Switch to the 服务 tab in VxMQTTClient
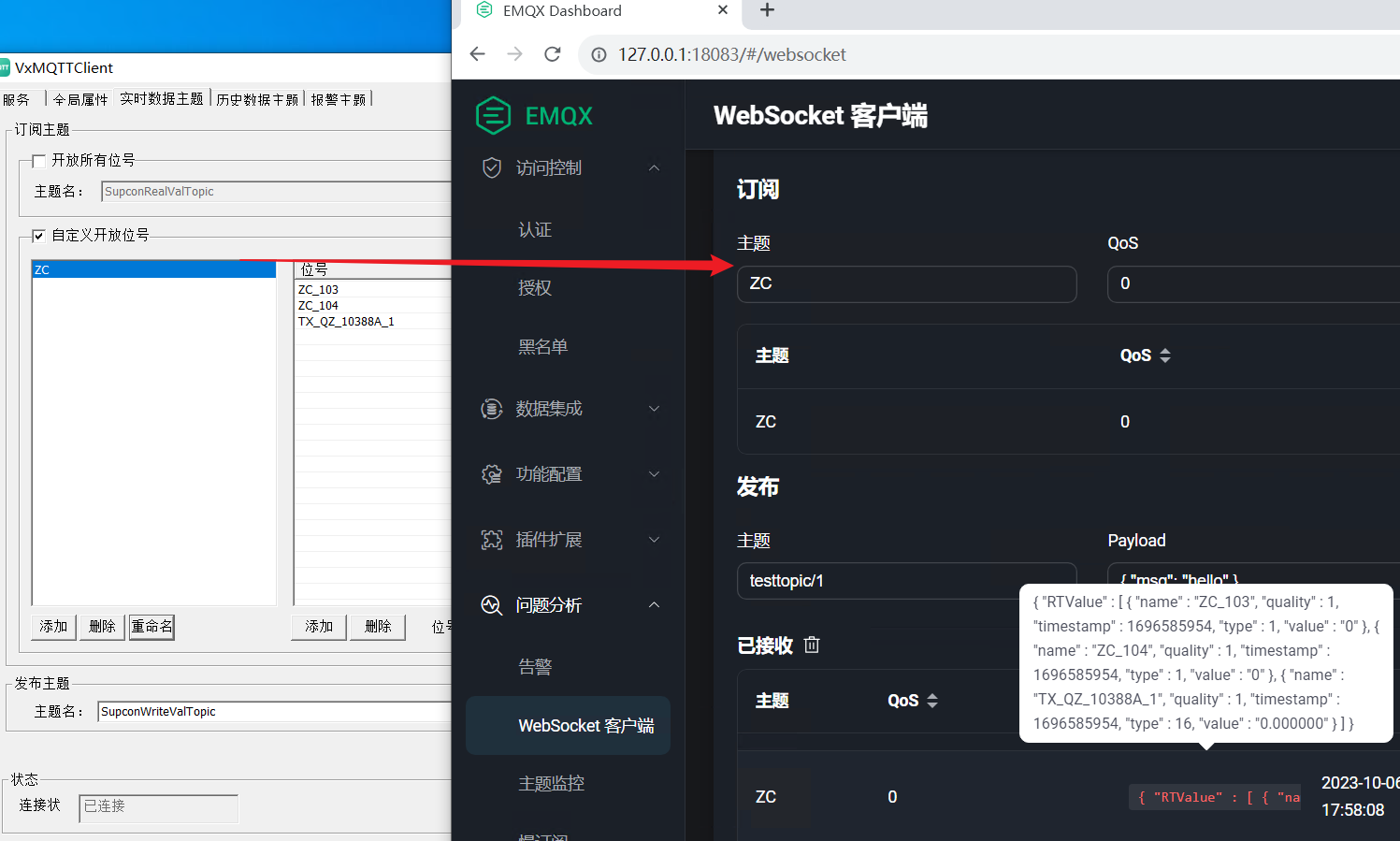The height and width of the screenshot is (841, 1400). click(x=17, y=99)
